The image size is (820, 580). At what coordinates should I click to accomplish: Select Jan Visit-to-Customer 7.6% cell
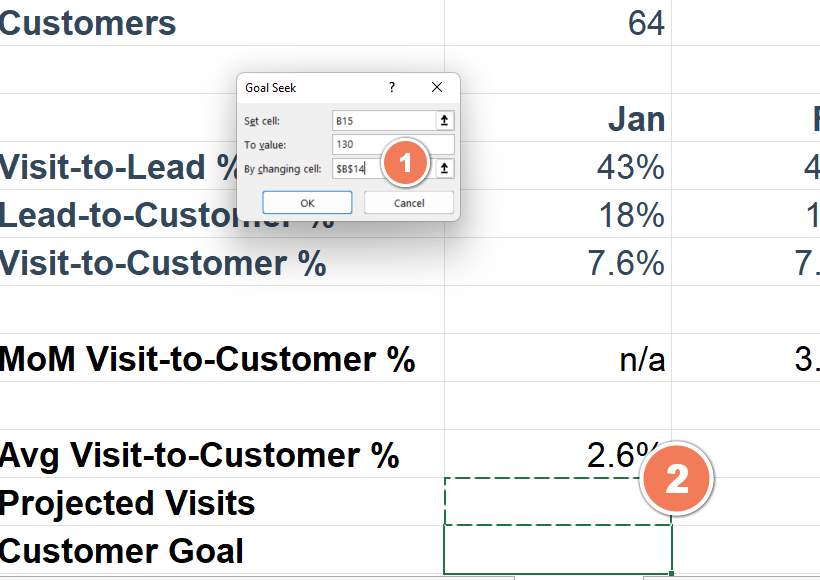click(558, 262)
